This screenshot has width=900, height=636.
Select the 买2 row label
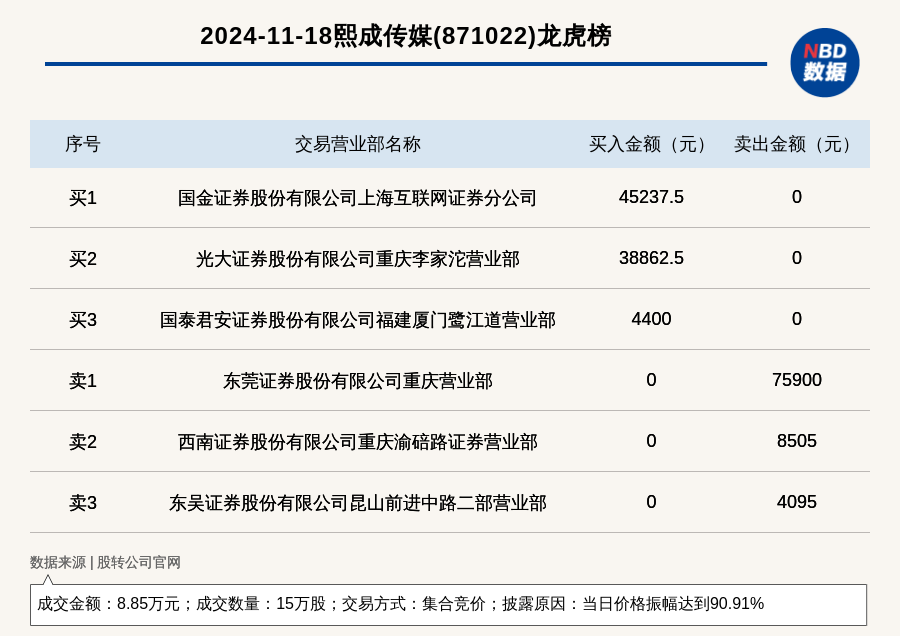coord(83,259)
